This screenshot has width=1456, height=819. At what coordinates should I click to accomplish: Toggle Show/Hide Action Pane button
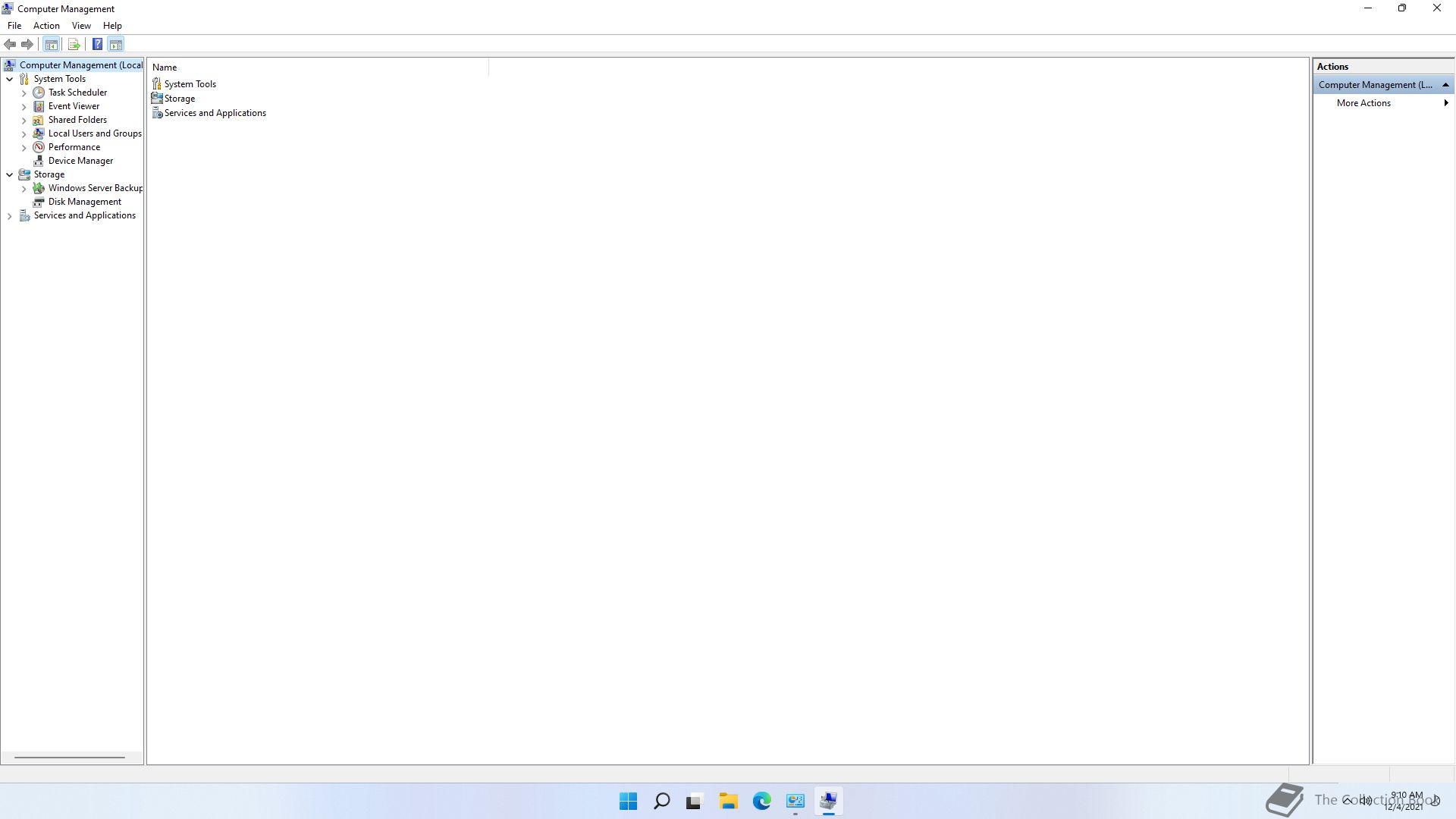click(116, 44)
